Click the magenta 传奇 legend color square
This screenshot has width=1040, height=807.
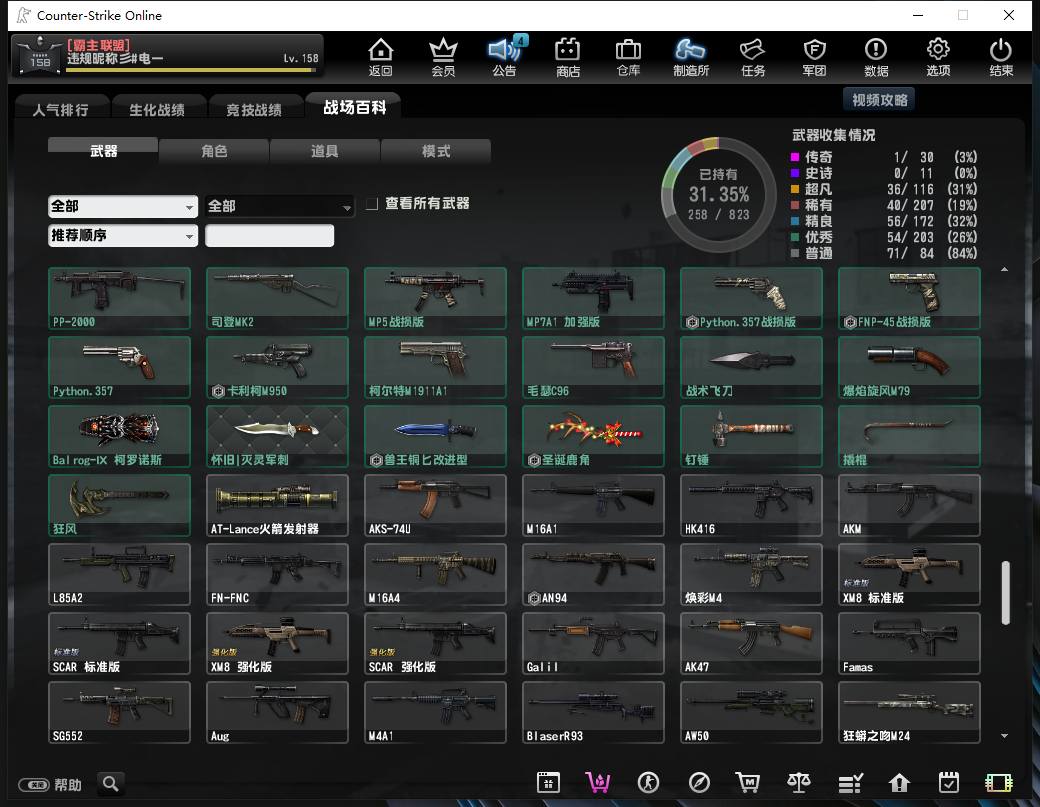795,157
